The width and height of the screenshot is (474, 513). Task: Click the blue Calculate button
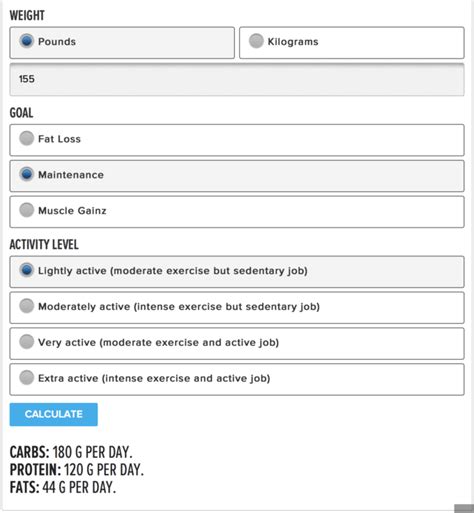pyautogui.click(x=54, y=414)
